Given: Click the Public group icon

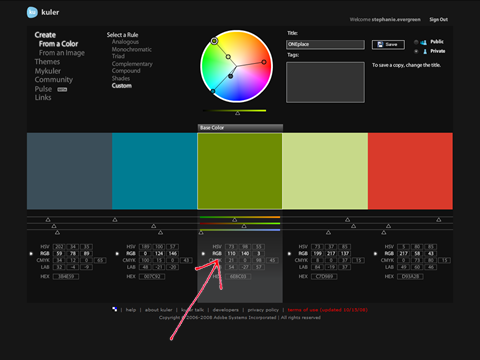Looking at the screenshot, I should point(424,42).
